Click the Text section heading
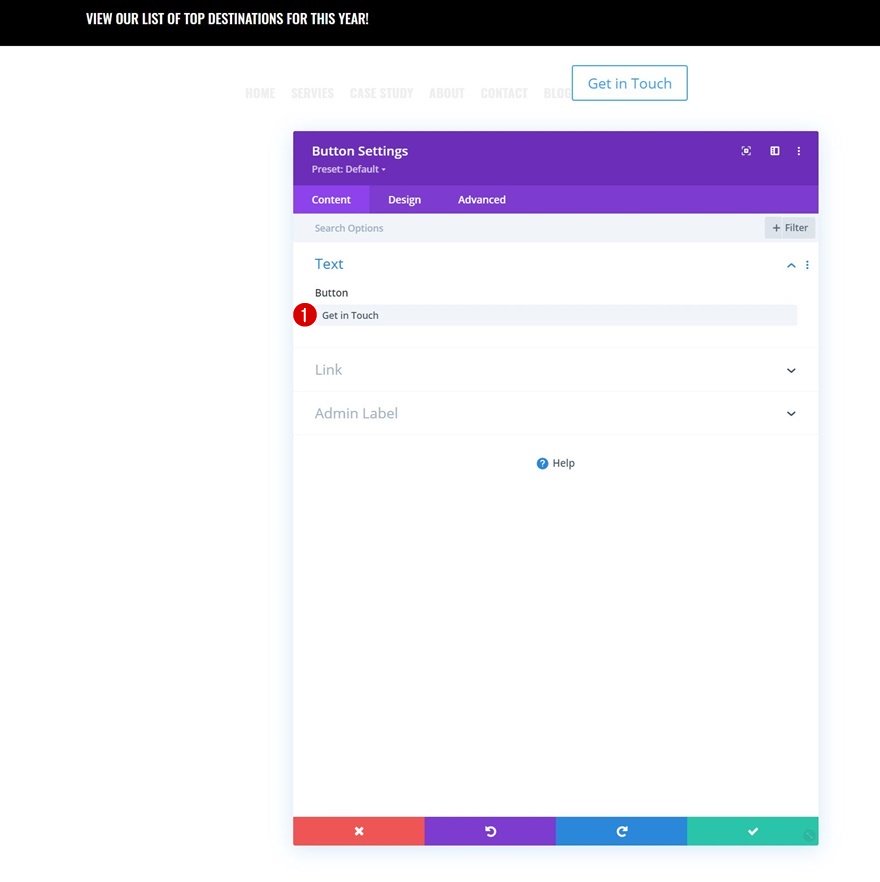880x882 pixels. tap(329, 264)
